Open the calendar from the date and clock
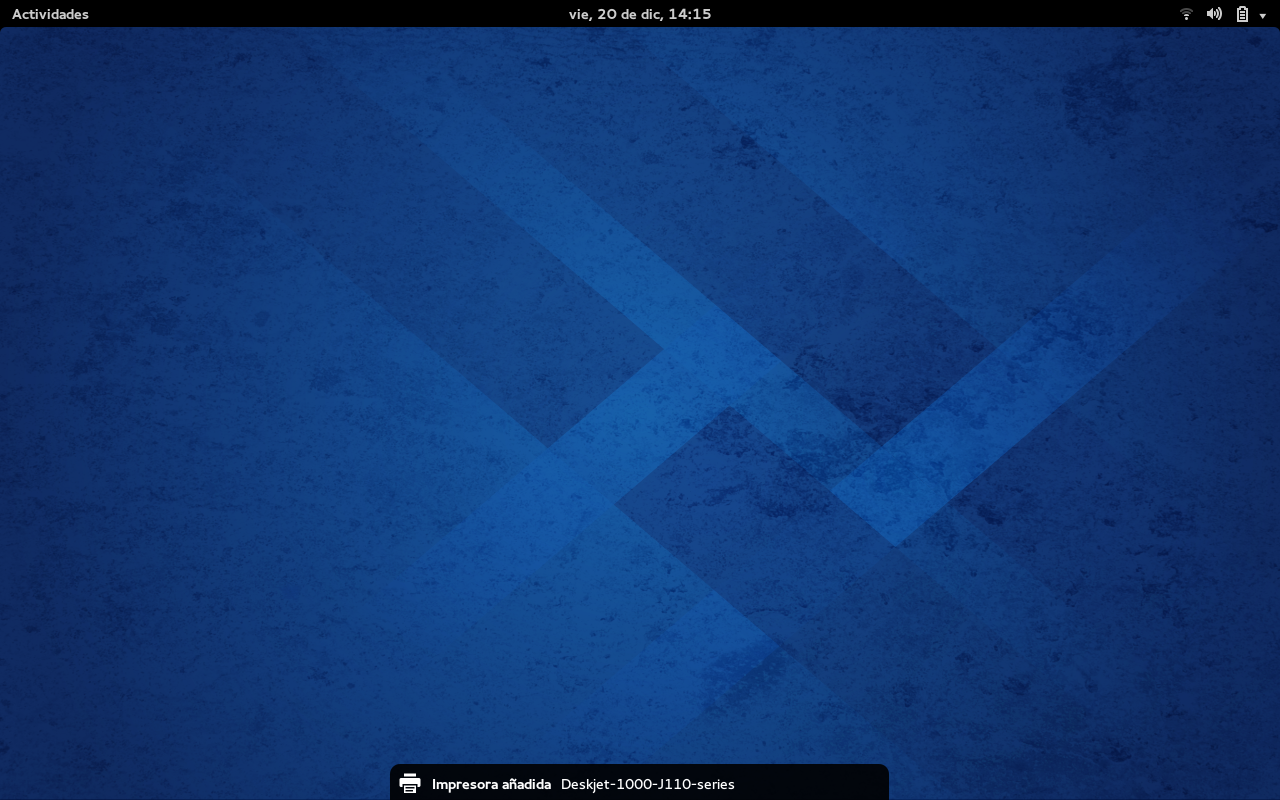The image size is (1280, 800). 640,14
